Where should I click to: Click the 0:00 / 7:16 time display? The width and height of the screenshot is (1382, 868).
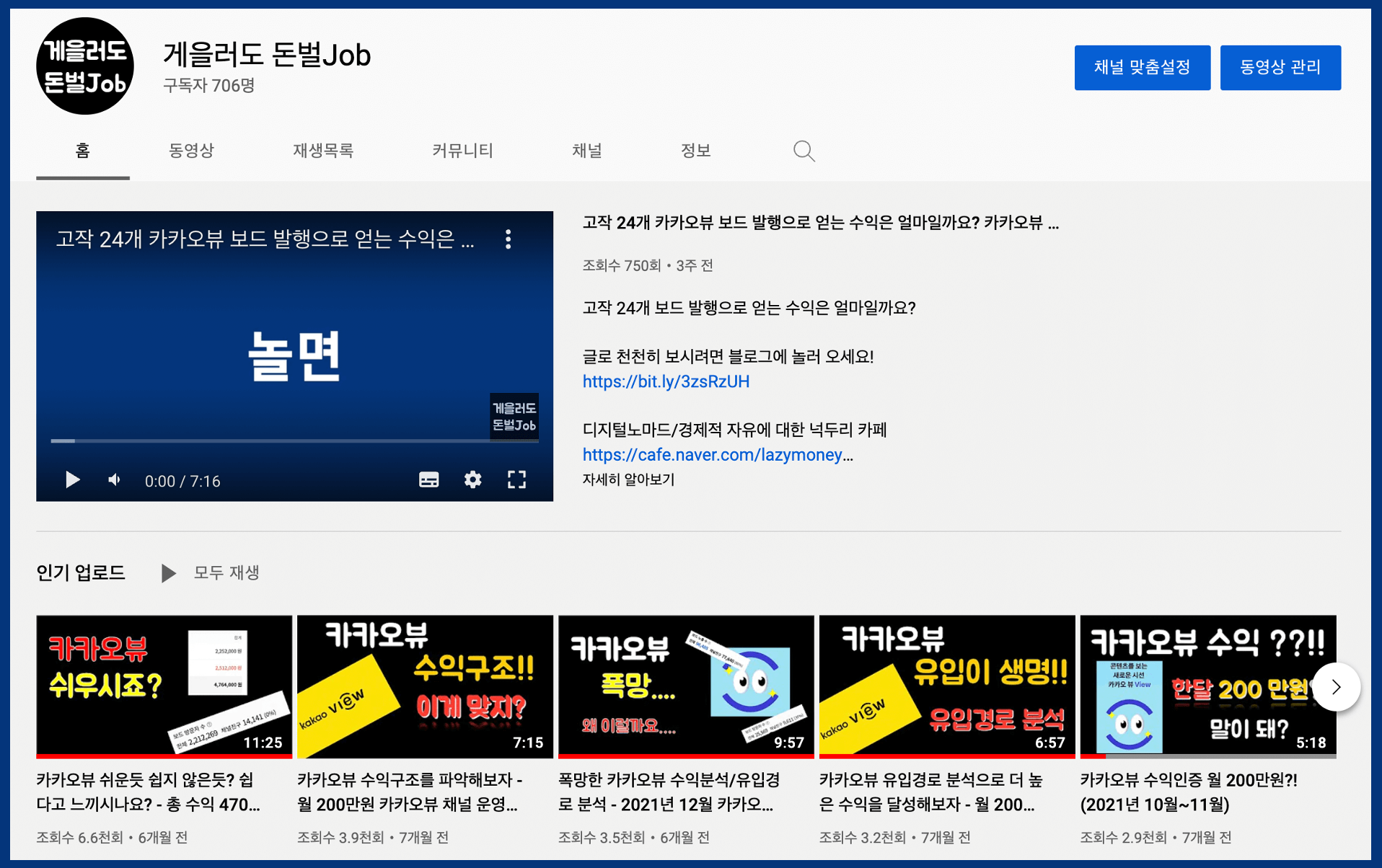point(182,481)
